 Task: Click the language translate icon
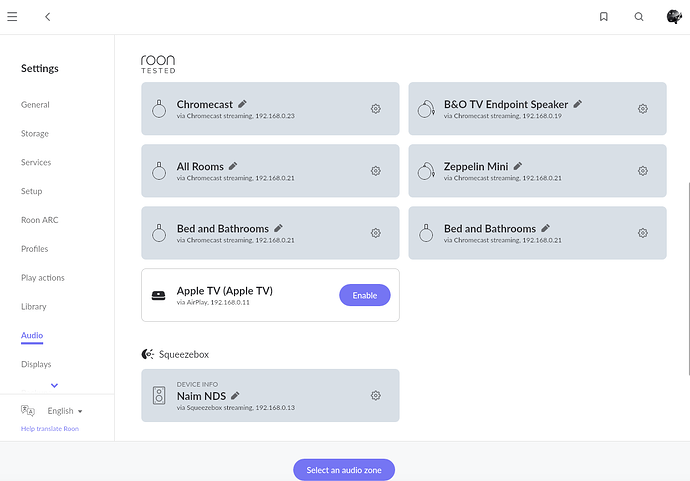28,411
